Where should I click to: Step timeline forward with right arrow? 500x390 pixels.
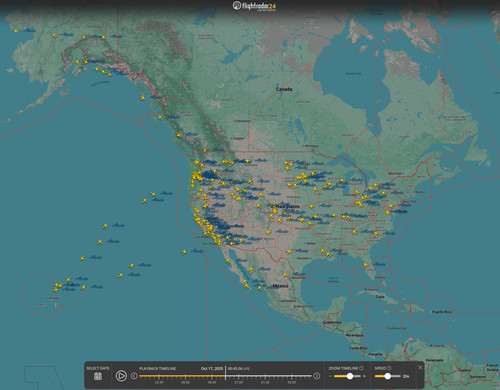(317, 376)
